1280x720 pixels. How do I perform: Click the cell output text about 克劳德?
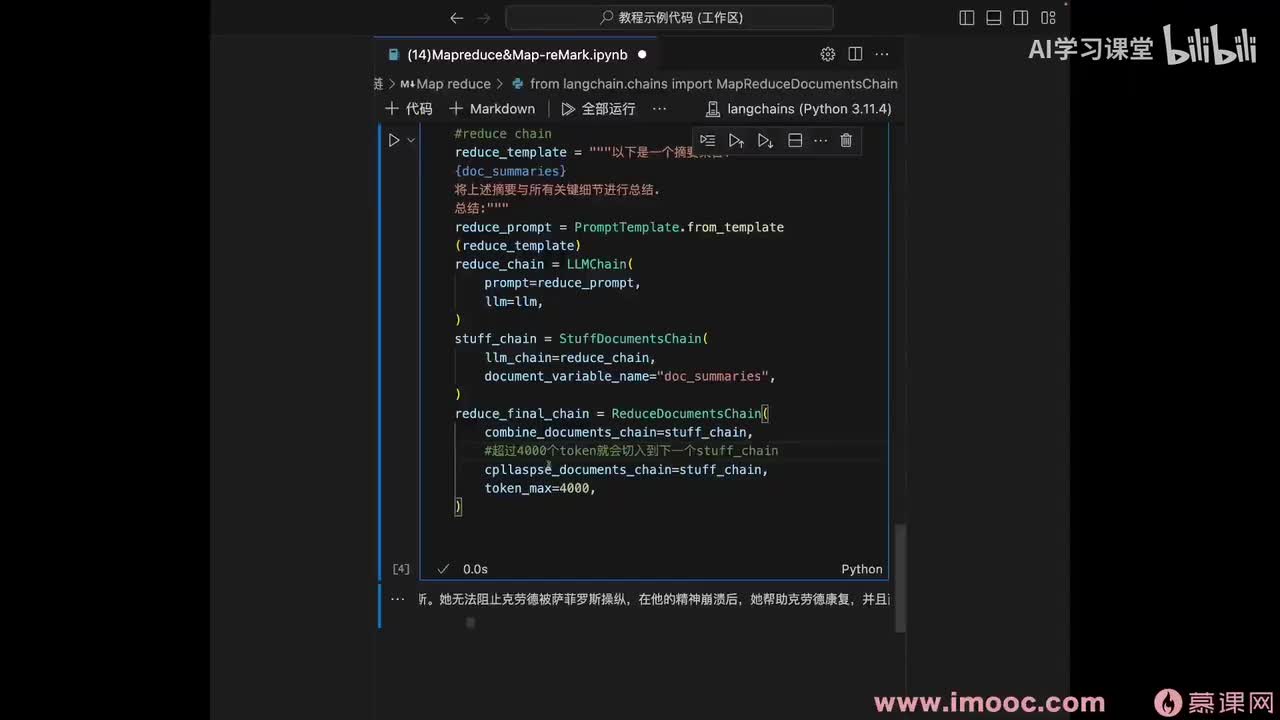(x=654, y=599)
